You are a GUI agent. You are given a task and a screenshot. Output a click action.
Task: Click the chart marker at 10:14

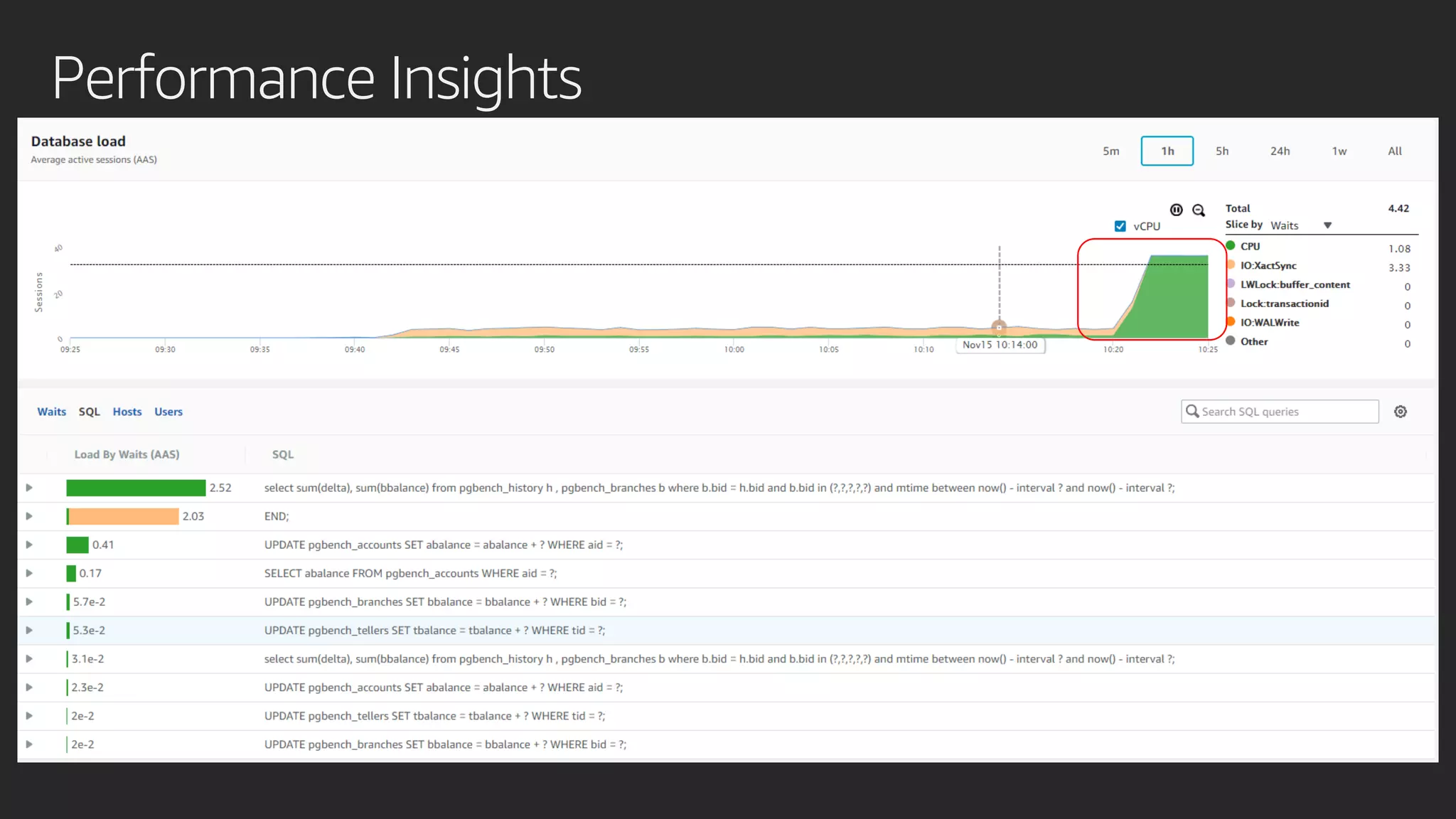click(999, 328)
